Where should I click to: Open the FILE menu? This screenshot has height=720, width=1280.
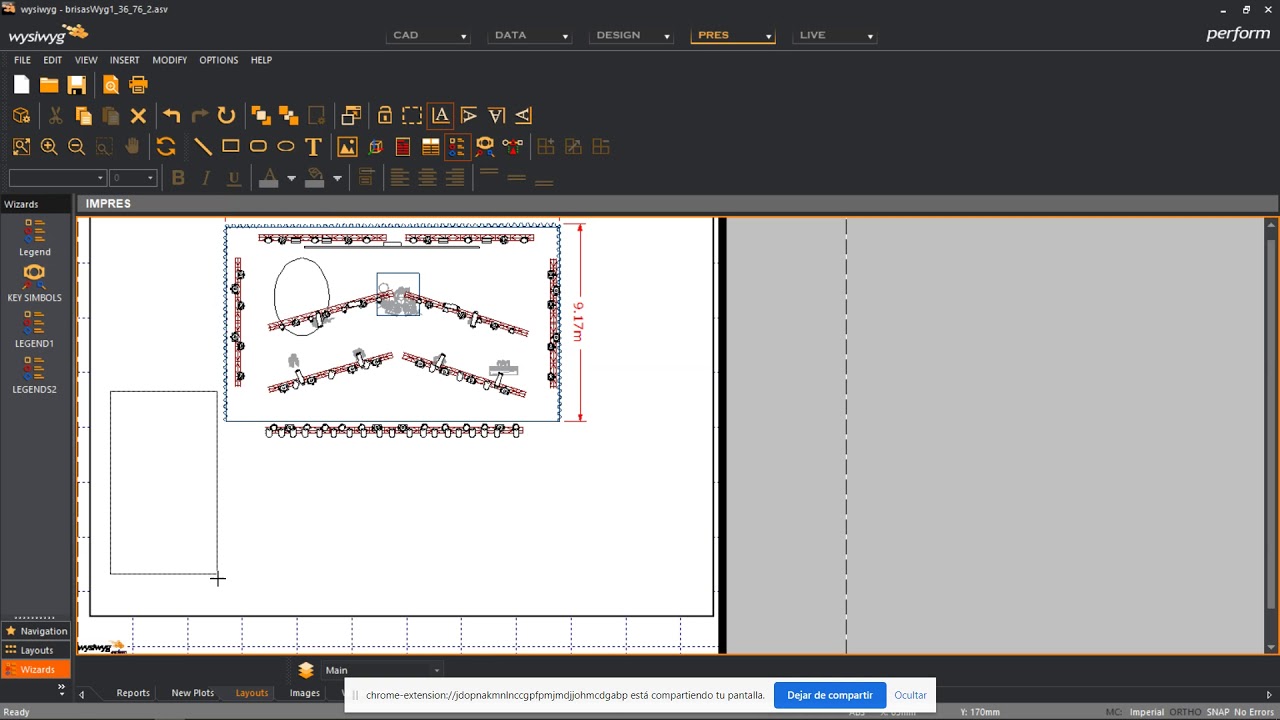coord(22,60)
